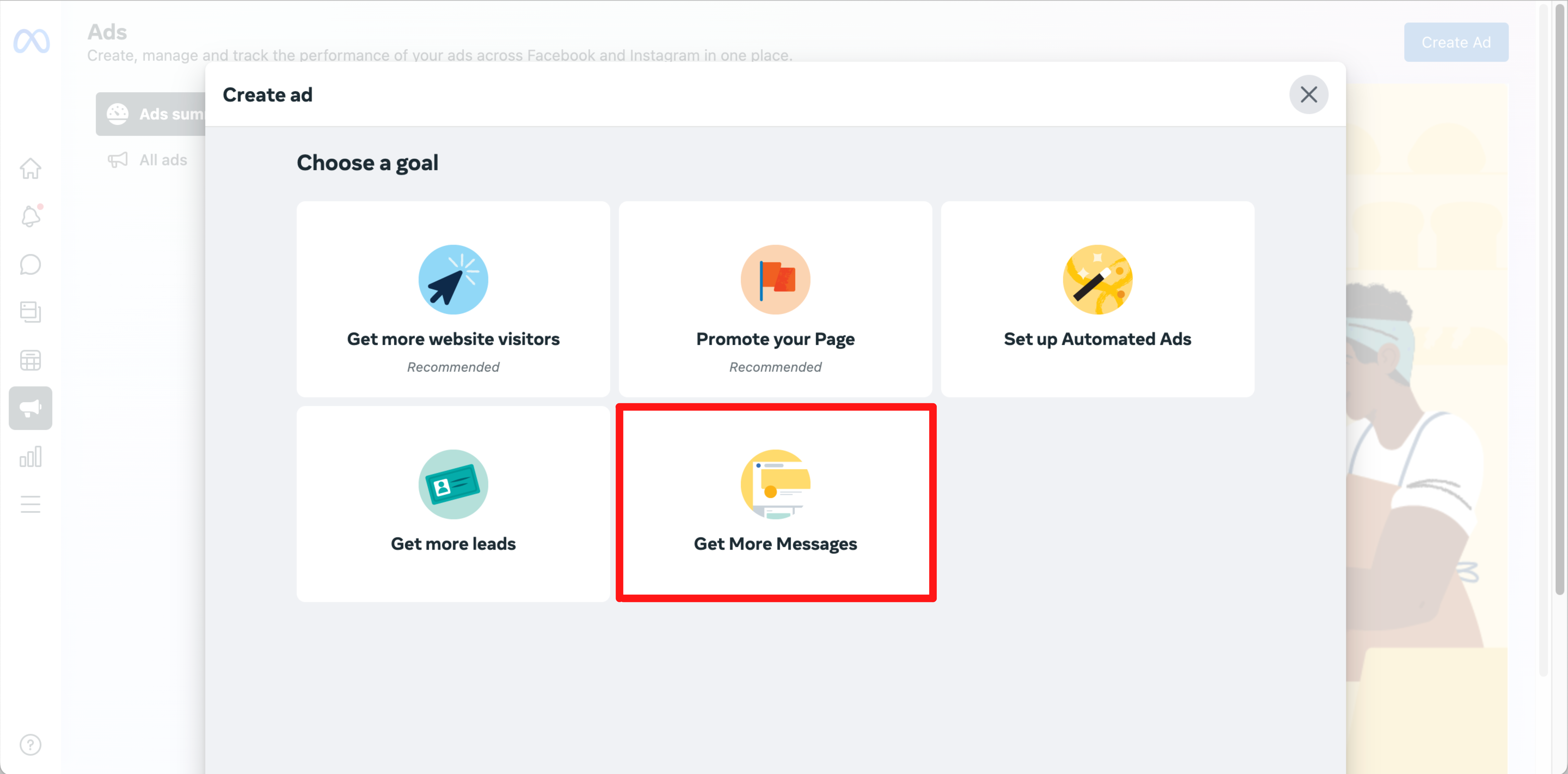Click the Choose a goal heading
Screen dimensions: 1568x774
(367, 163)
